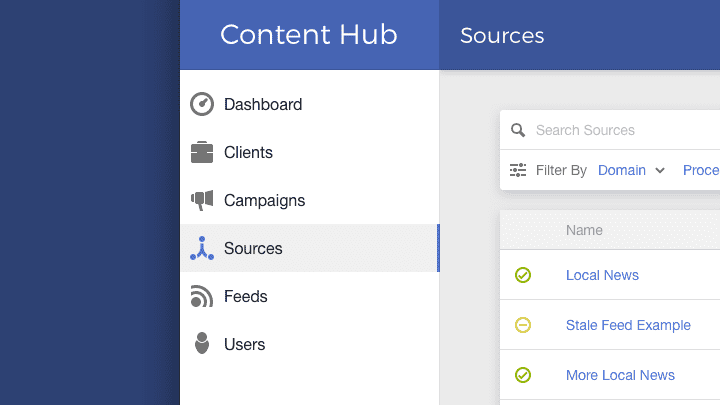This screenshot has height=405, width=720.
Task: Click the search magnifier icon
Action: point(518,130)
